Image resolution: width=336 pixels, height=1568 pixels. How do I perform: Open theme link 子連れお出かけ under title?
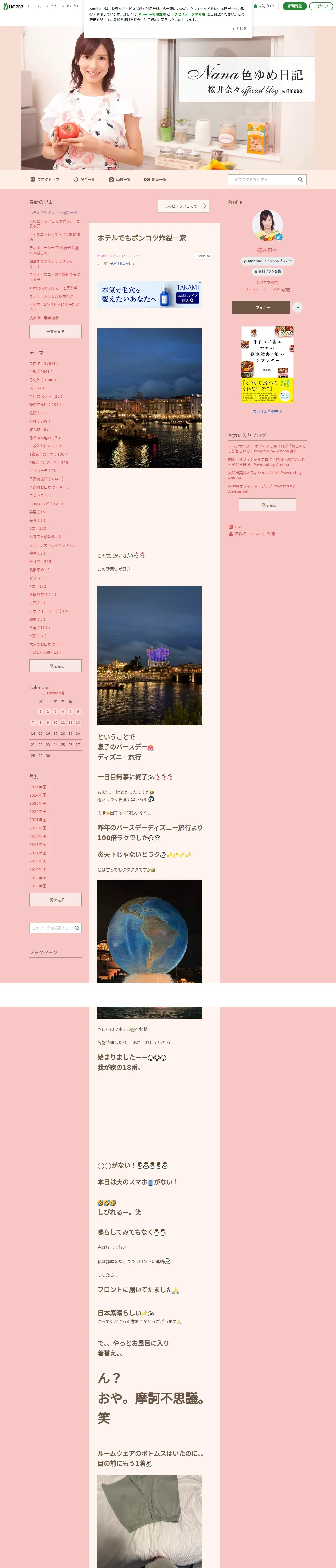pyautogui.click(x=122, y=264)
